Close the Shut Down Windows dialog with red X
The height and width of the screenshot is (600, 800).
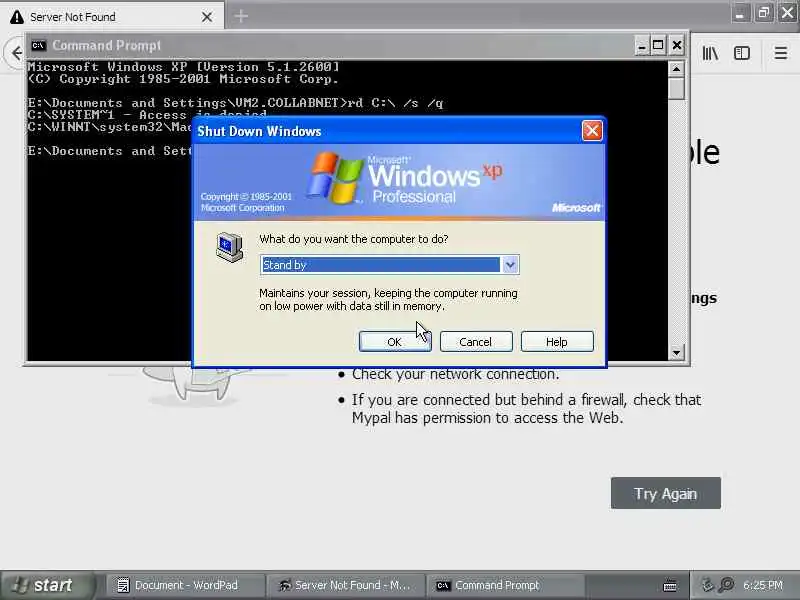tap(592, 131)
